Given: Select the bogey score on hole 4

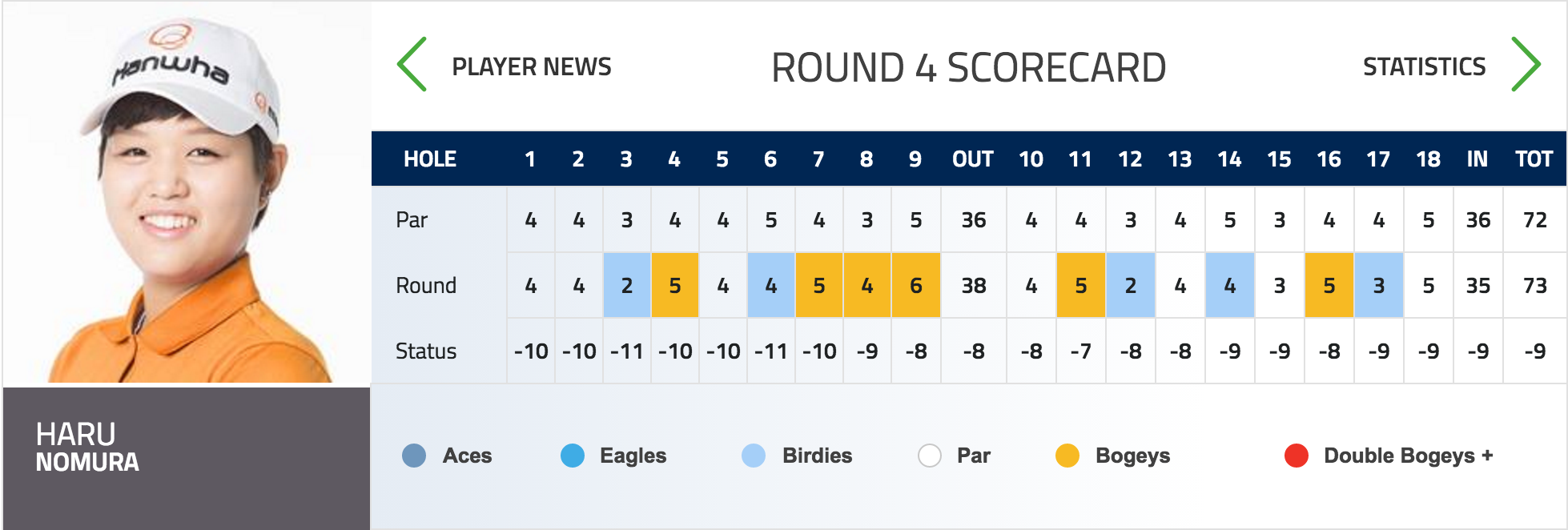Looking at the screenshot, I should pyautogui.click(x=675, y=285).
